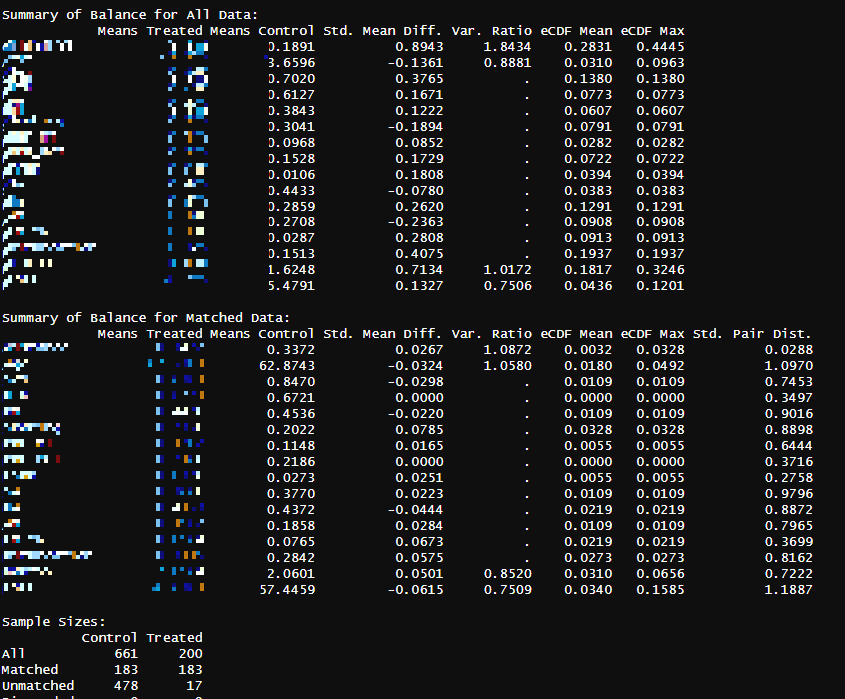Click the Std. Pair Dist. value 0.0288
This screenshot has width=845, height=699.
[788, 350]
